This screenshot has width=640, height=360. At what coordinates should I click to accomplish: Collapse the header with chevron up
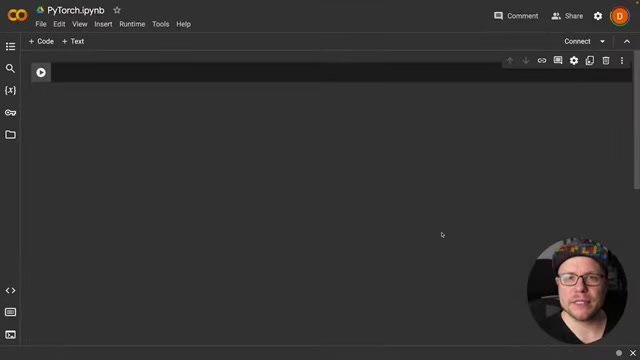point(627,41)
